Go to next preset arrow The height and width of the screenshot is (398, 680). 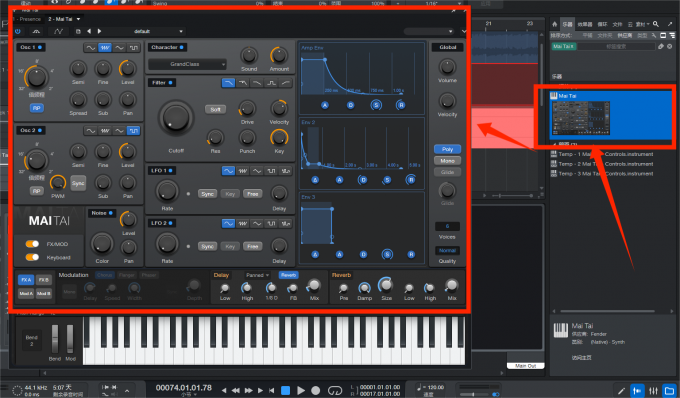(x=99, y=31)
